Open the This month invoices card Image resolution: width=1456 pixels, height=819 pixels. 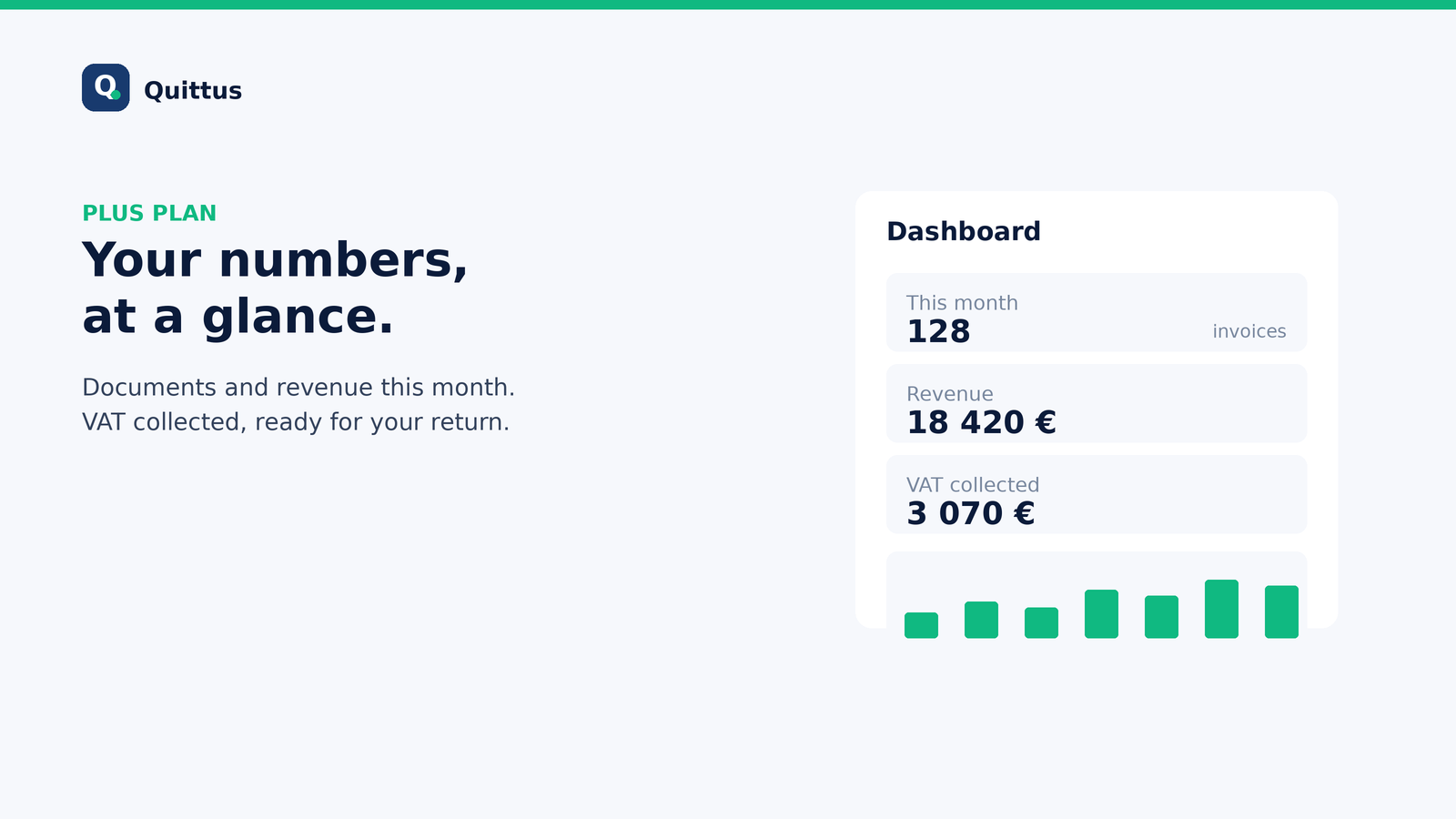coord(1097,312)
